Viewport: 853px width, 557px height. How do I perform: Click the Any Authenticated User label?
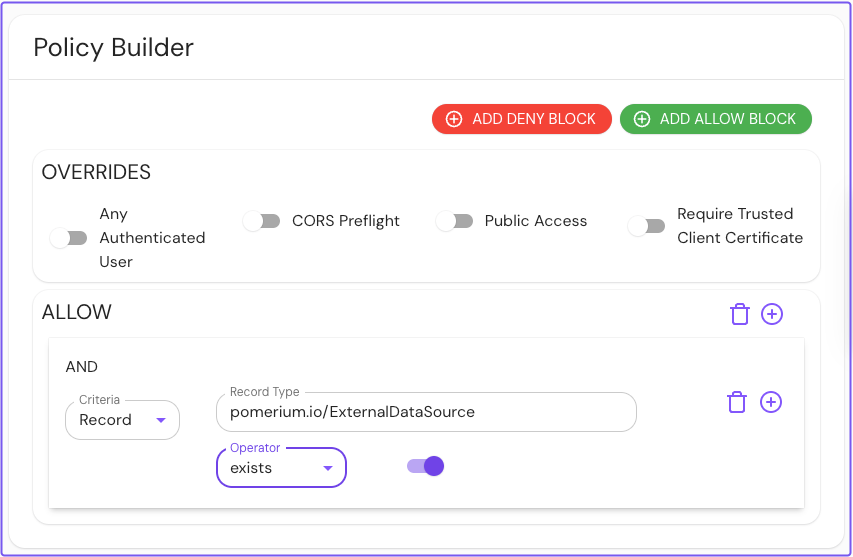pos(152,238)
